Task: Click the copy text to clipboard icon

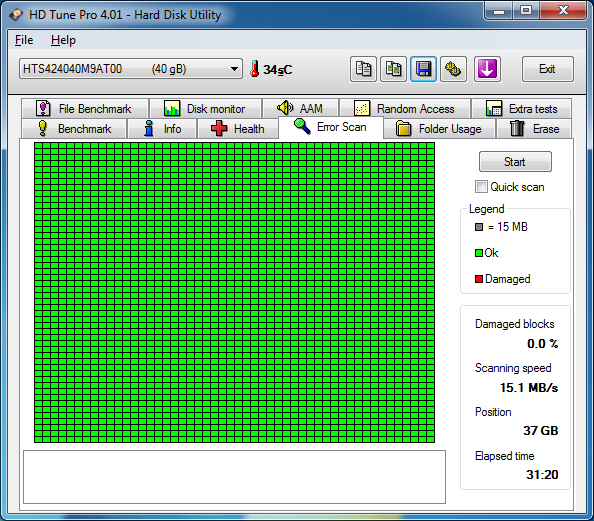Action: [x=363, y=69]
